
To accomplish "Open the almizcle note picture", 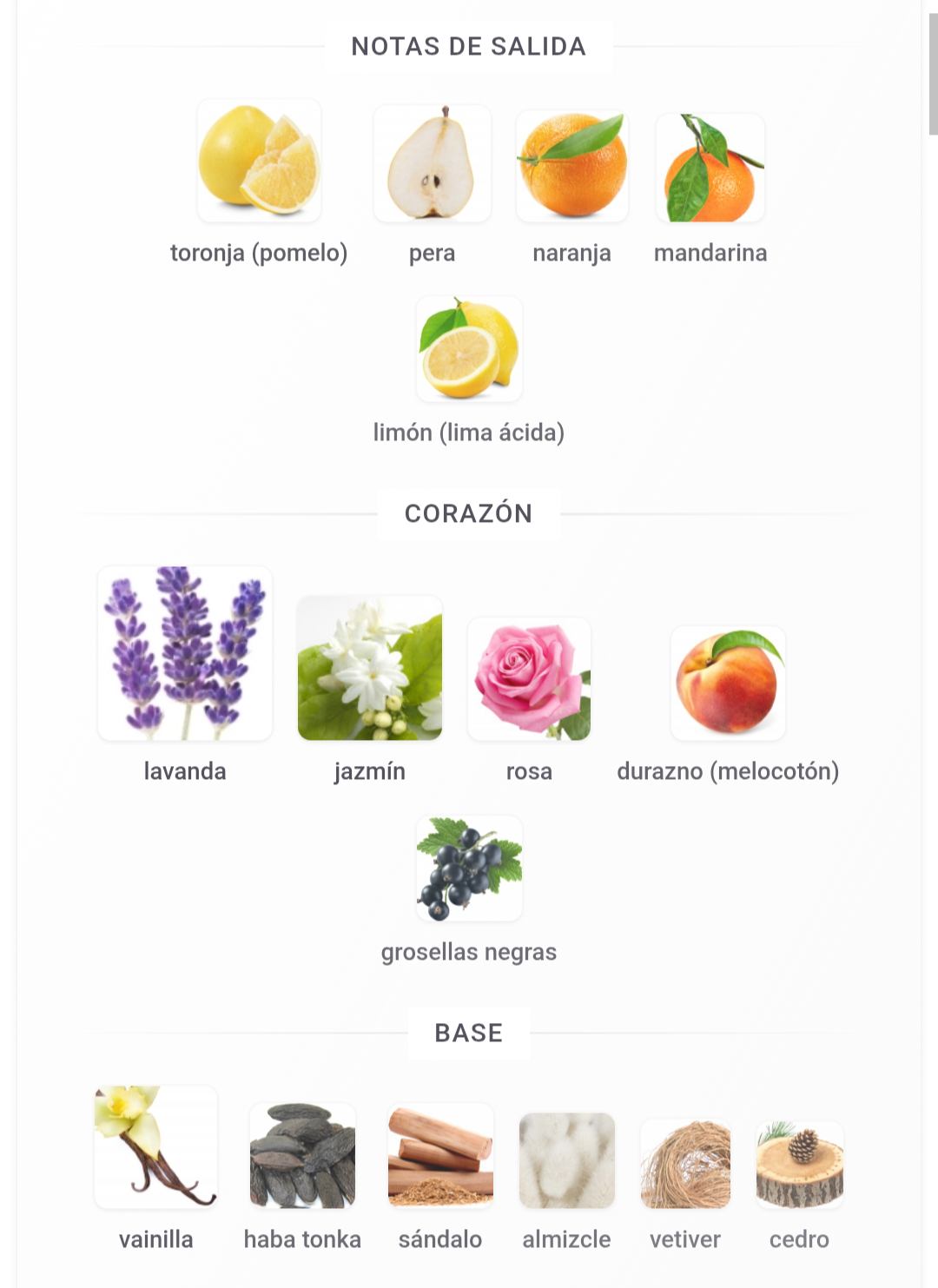I will (567, 1160).
